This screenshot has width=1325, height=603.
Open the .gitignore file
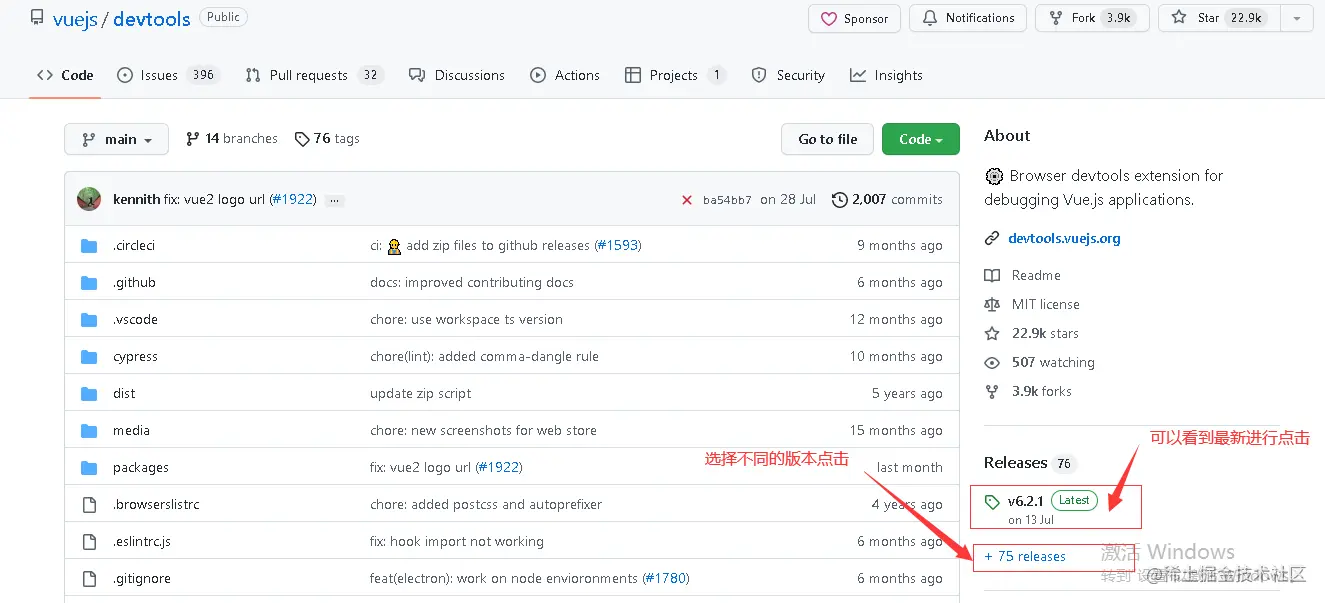tap(142, 578)
